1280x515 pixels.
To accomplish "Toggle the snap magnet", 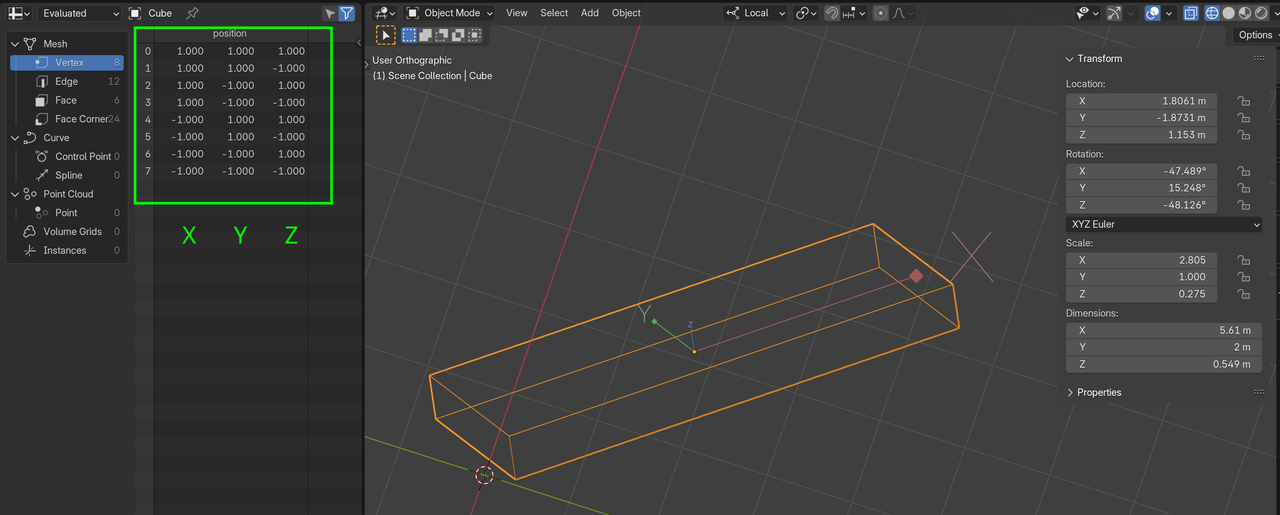I will point(831,13).
